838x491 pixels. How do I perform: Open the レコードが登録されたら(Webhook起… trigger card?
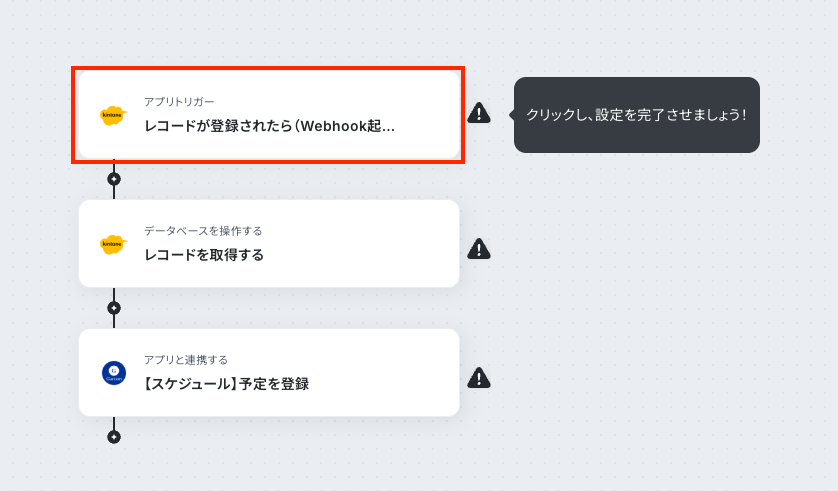(269, 115)
